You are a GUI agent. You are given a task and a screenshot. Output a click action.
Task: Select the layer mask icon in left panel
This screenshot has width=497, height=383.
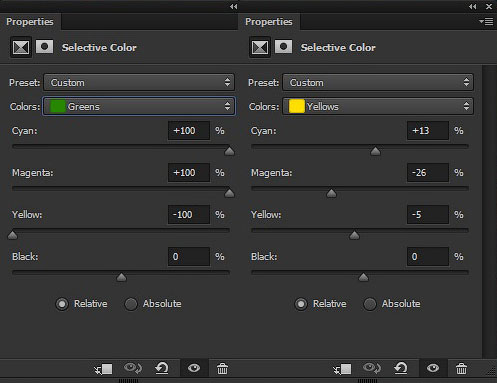pyautogui.click(x=44, y=47)
